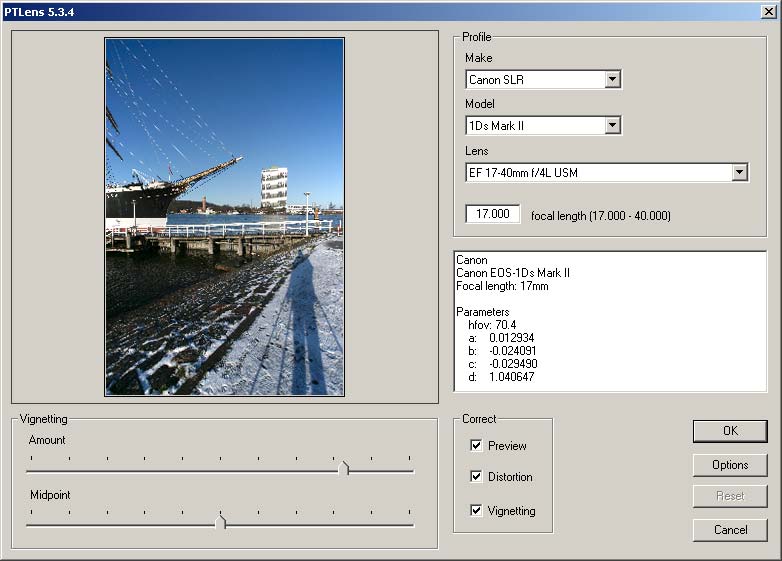782x561 pixels.
Task: Open the Make dropdown arrow
Action: pos(612,79)
